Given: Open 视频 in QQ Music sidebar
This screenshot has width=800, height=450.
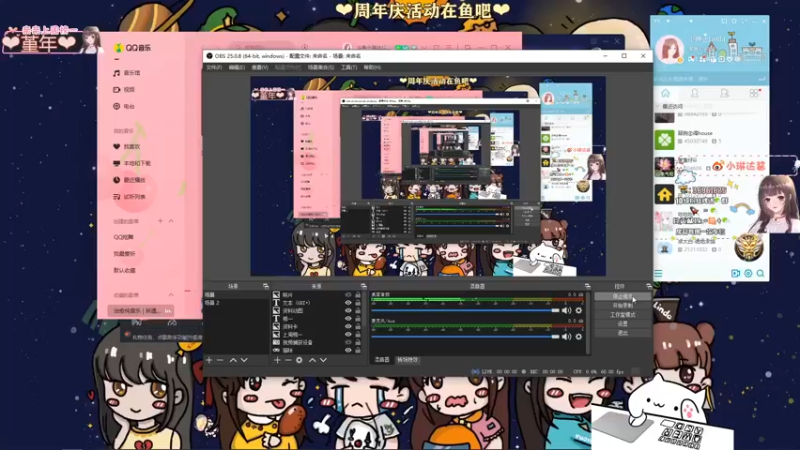Looking at the screenshot, I should (x=124, y=90).
